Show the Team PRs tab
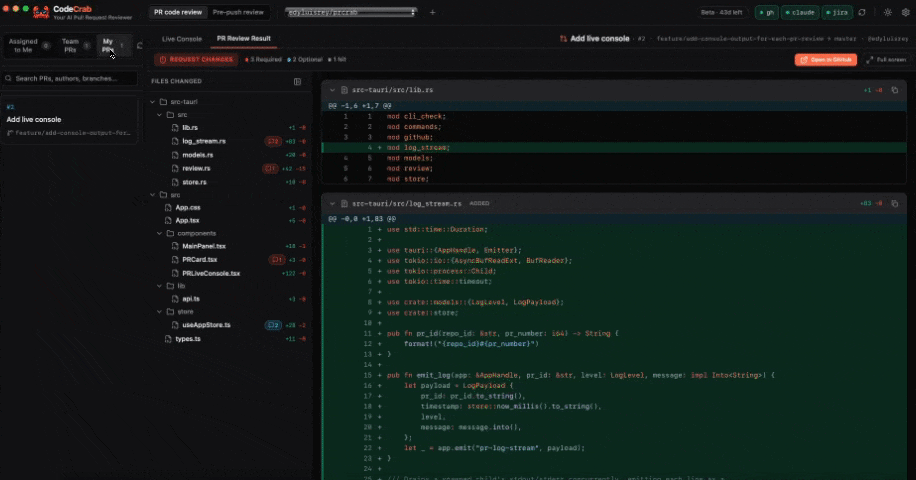 [75, 46]
